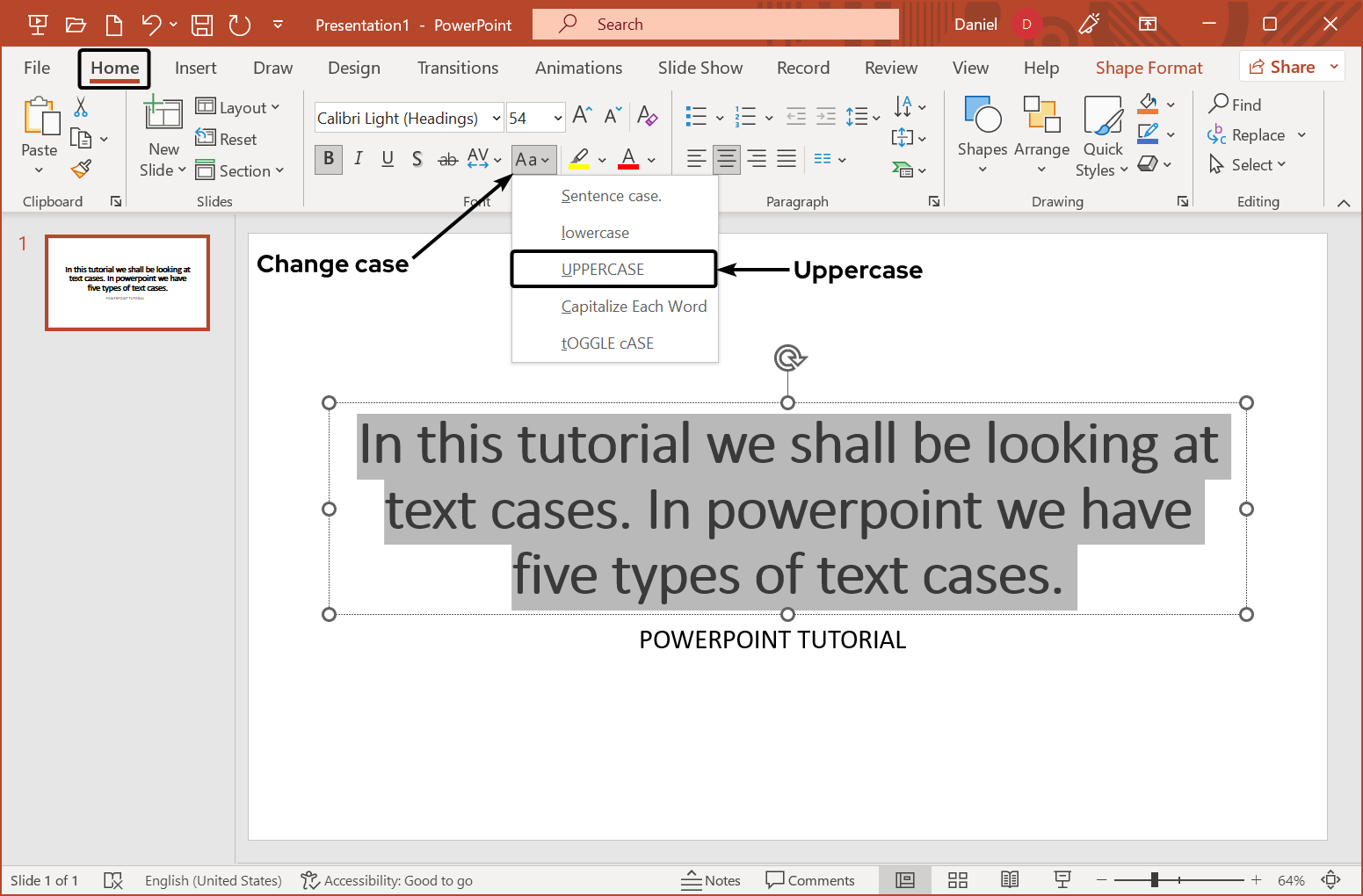This screenshot has width=1363, height=896.
Task: Click the Share button
Action: coord(1282,67)
